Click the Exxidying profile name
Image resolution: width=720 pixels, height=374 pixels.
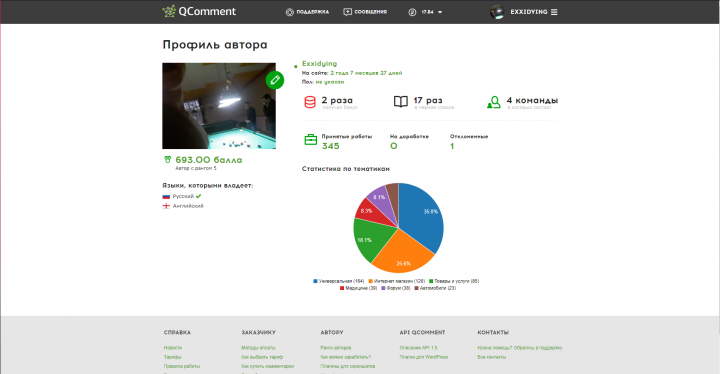[320, 63]
